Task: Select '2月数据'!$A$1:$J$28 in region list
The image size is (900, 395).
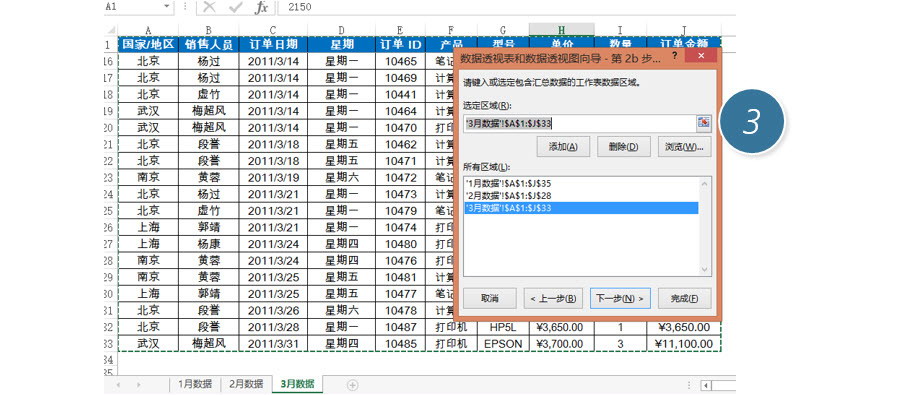Action: click(581, 196)
